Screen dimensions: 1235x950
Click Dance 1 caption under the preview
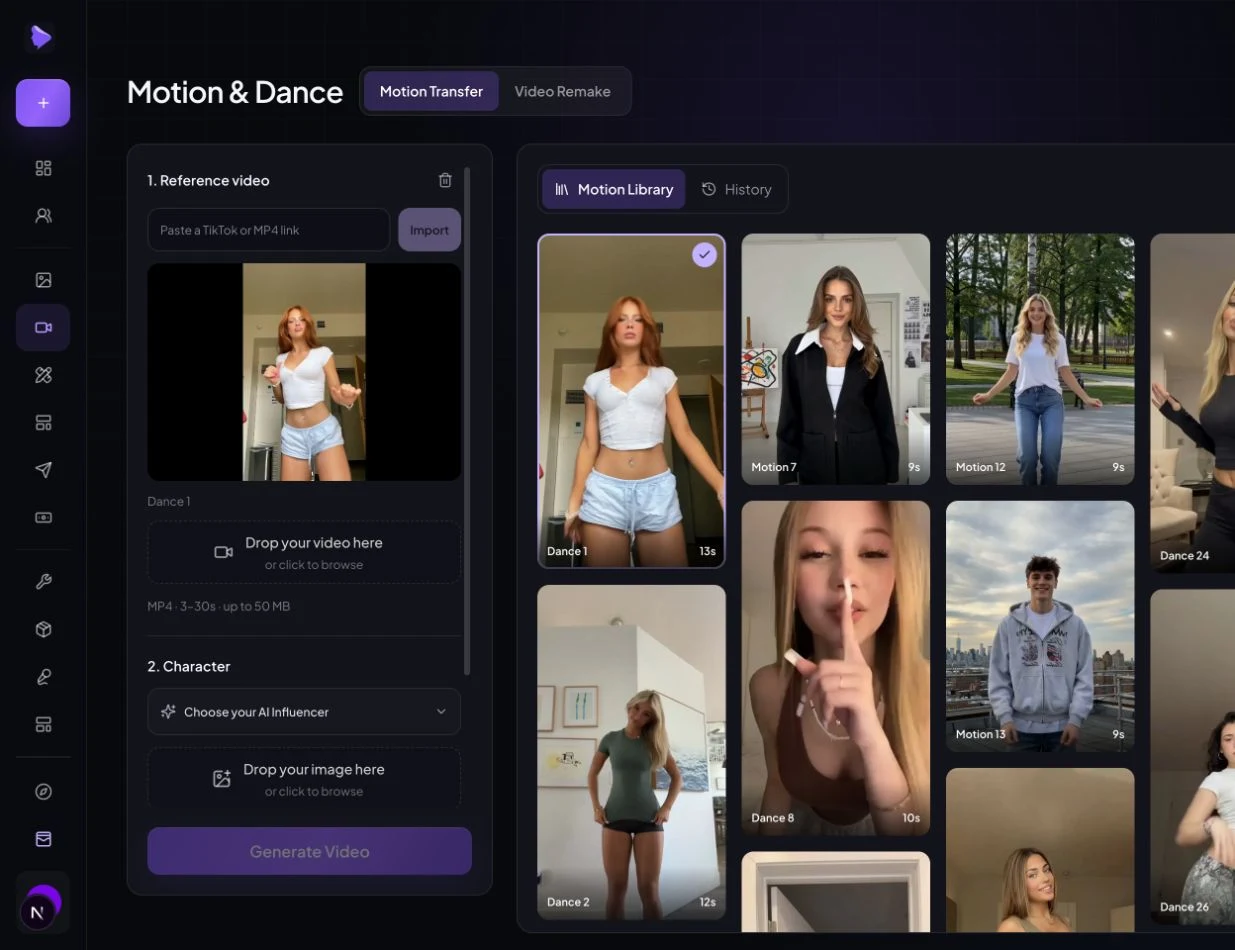168,501
